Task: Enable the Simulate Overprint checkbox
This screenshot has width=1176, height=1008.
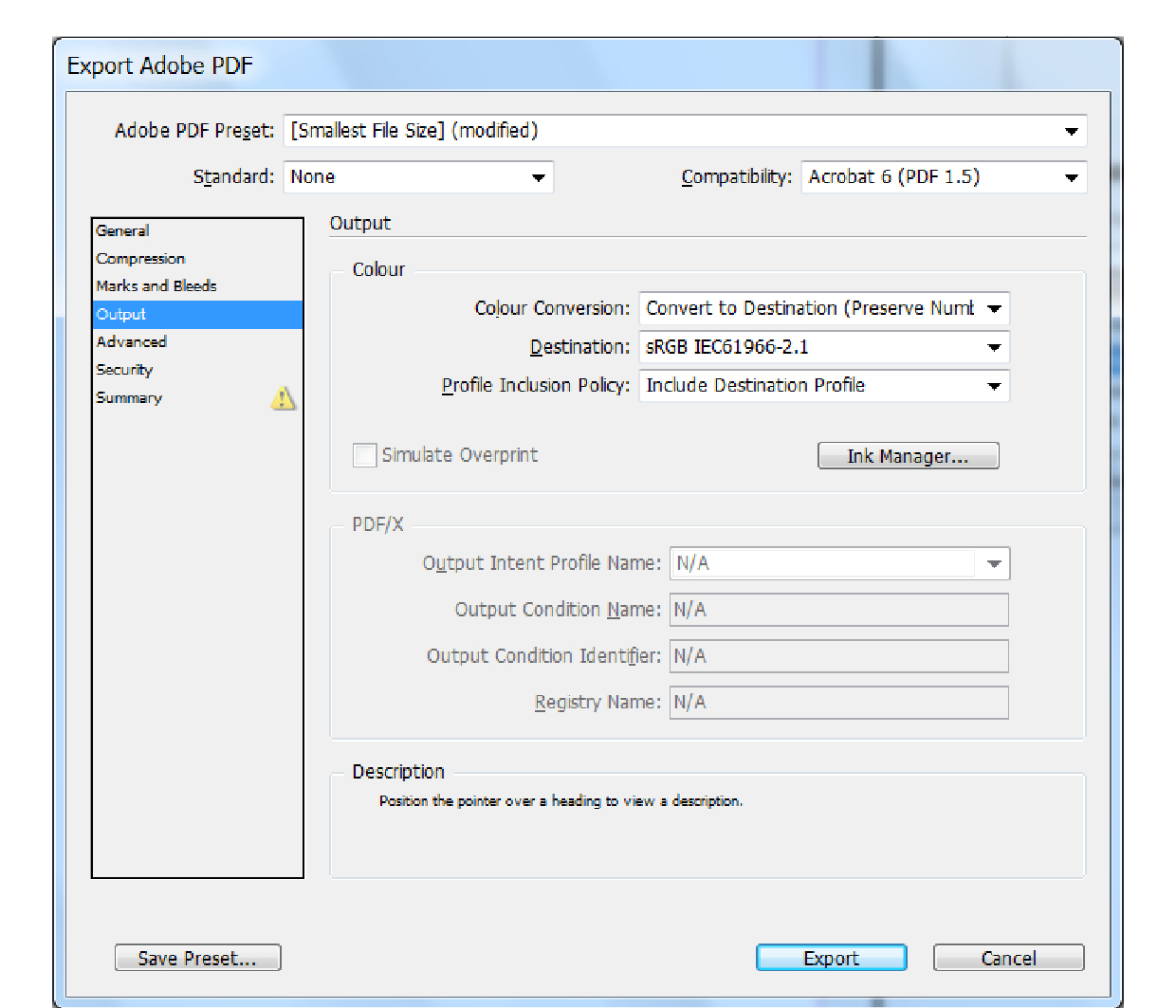Action: pos(364,455)
